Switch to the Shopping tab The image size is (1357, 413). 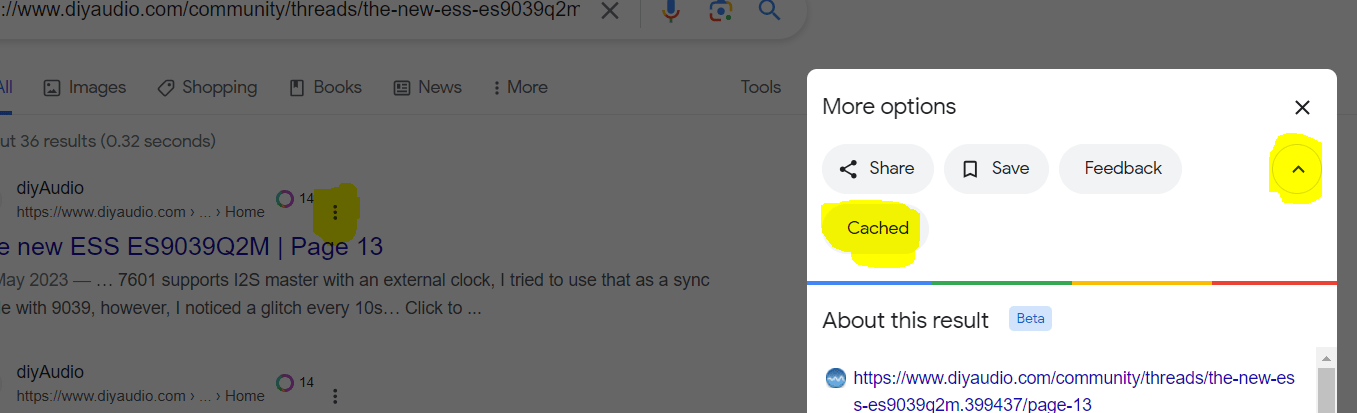point(208,87)
